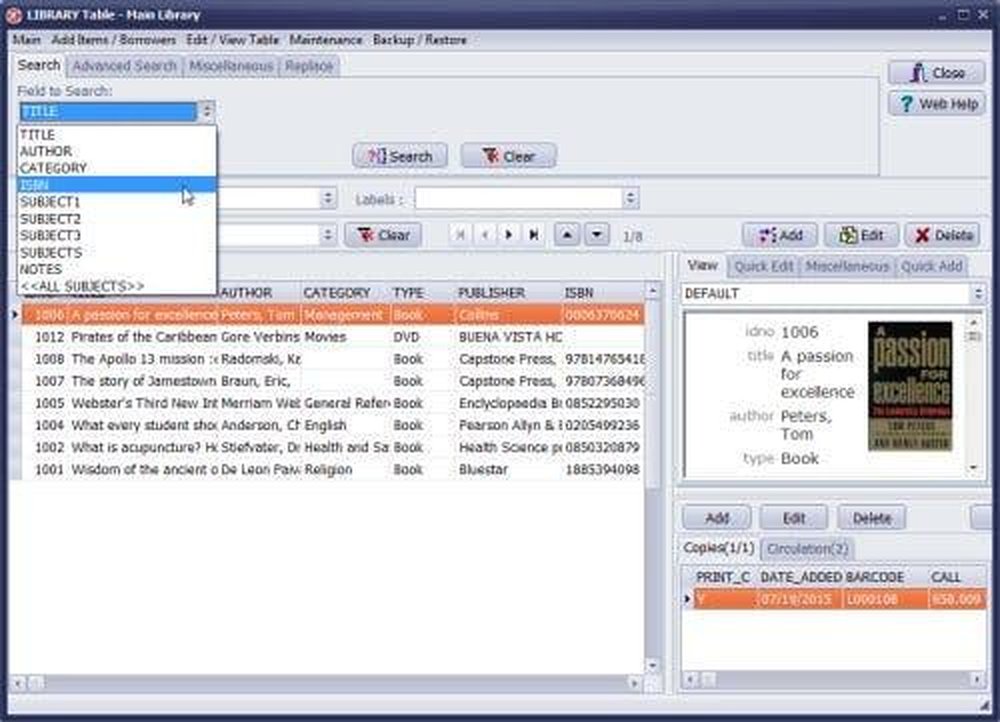Go to next record arrow icon
Image resolution: width=1000 pixels, height=722 pixels.
[509, 235]
